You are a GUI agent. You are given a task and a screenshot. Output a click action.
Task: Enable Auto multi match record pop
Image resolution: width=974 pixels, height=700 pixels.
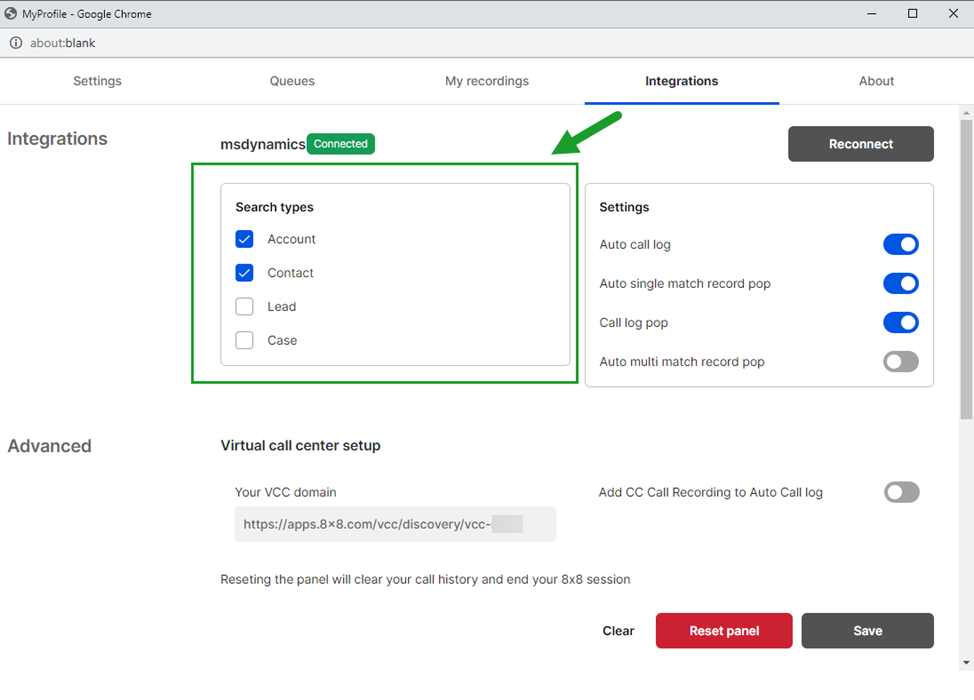(x=900, y=361)
